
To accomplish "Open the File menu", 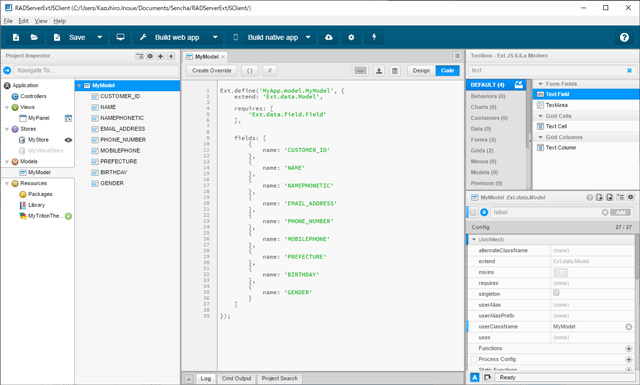I will tap(8, 21).
